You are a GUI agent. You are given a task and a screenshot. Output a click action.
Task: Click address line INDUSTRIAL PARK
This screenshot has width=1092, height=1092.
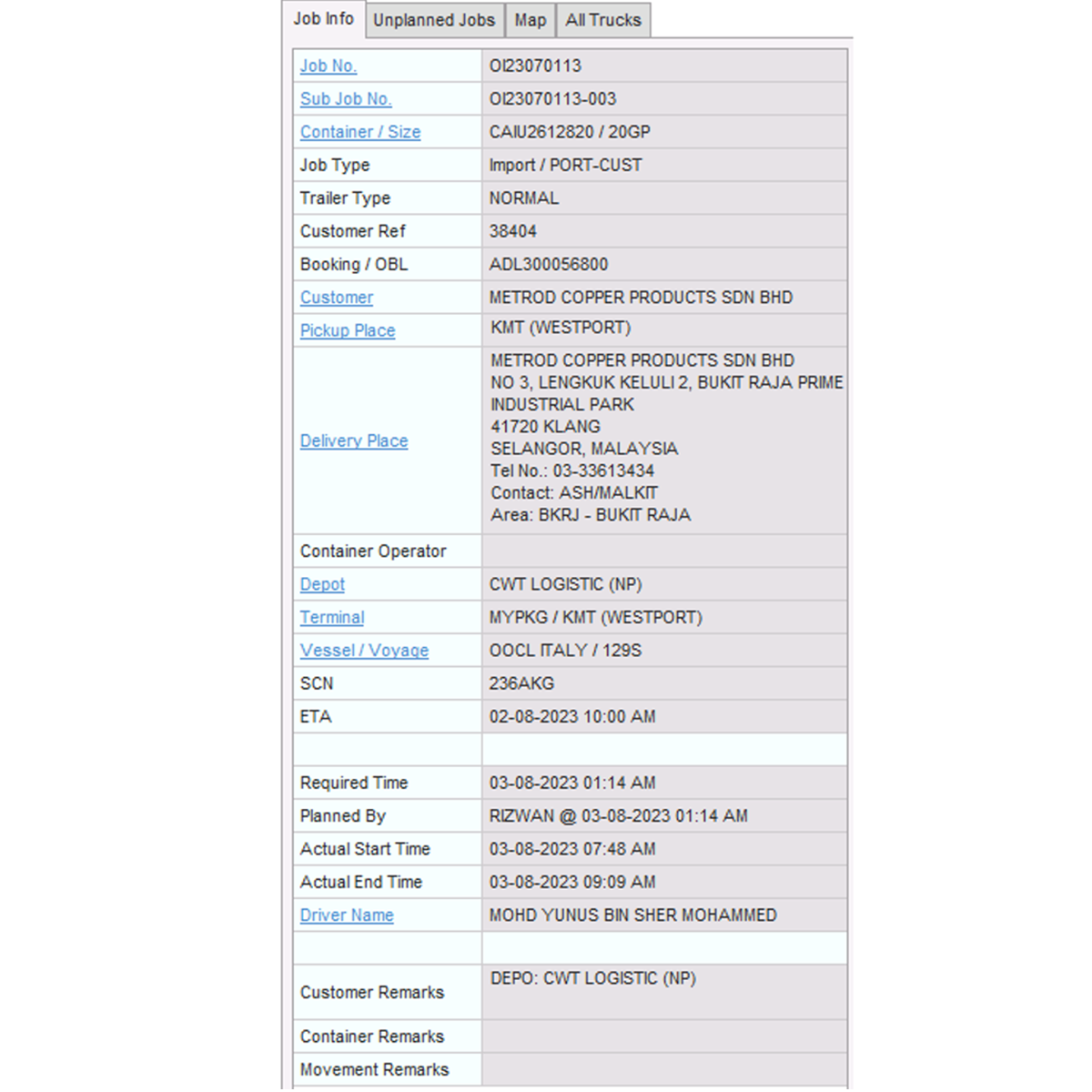click(562, 405)
